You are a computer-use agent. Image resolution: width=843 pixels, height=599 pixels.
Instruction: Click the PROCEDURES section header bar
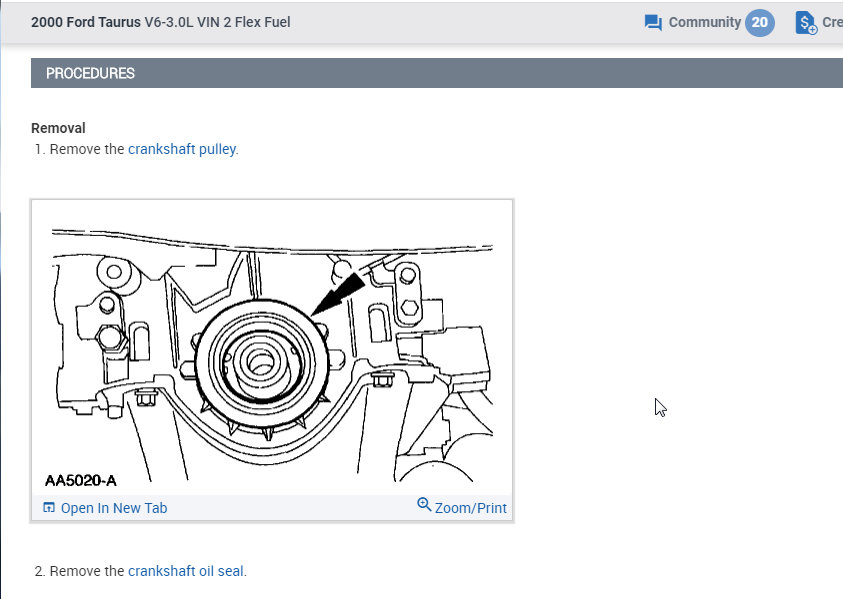click(436, 73)
